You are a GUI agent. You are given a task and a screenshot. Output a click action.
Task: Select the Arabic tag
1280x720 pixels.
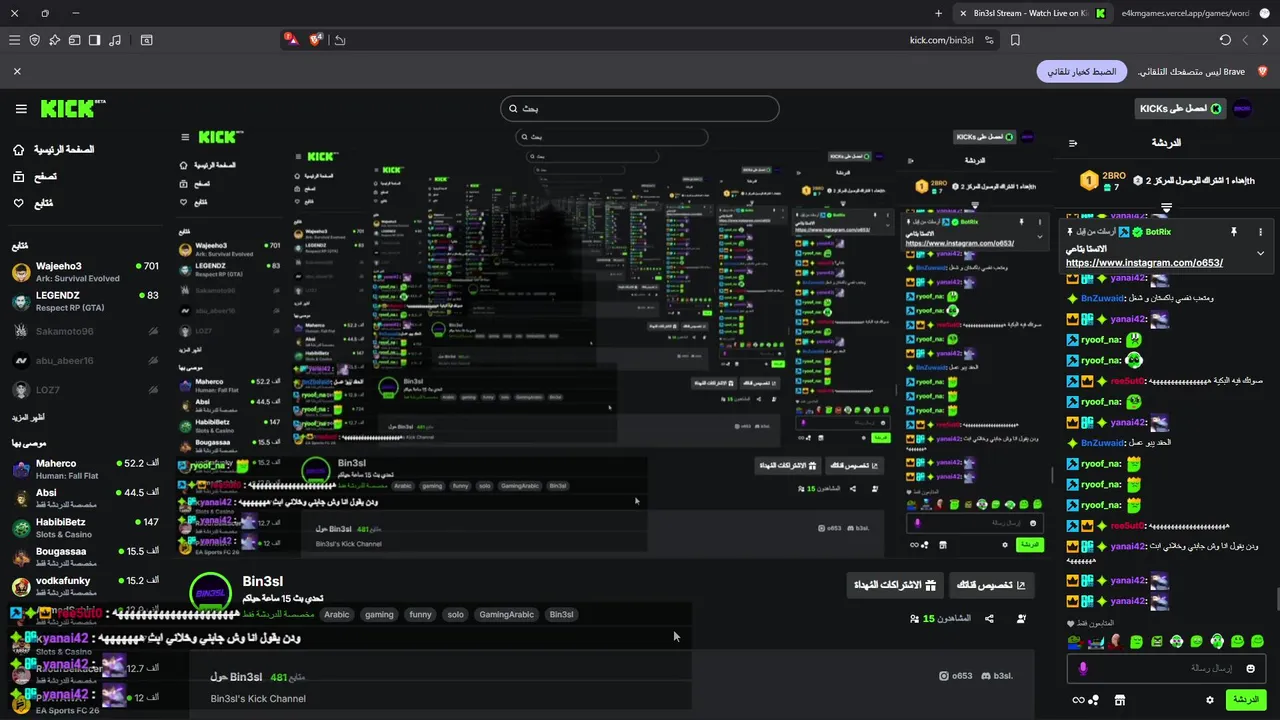337,615
